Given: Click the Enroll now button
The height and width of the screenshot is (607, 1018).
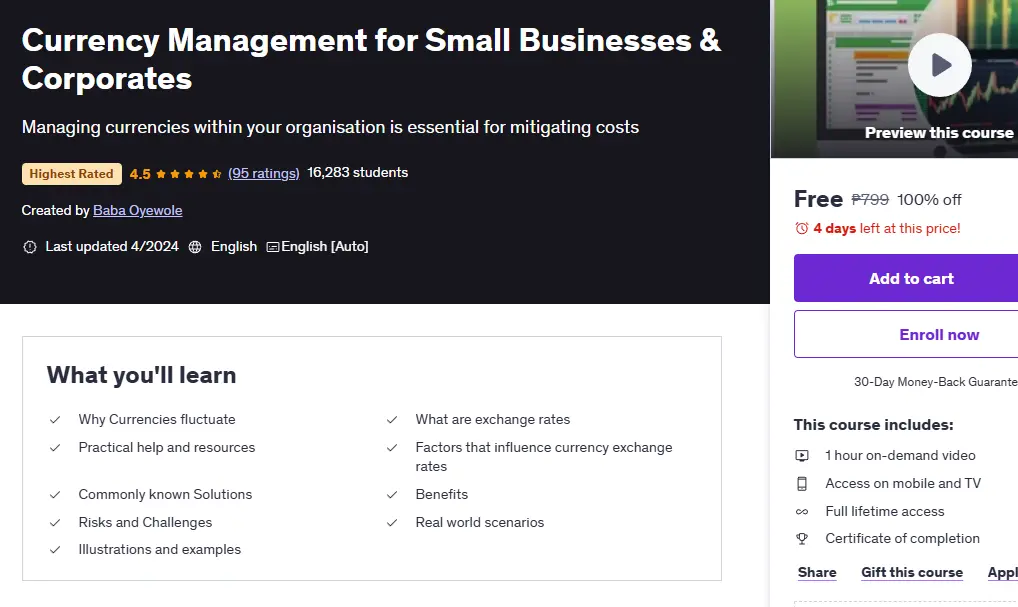Looking at the screenshot, I should [x=939, y=334].
